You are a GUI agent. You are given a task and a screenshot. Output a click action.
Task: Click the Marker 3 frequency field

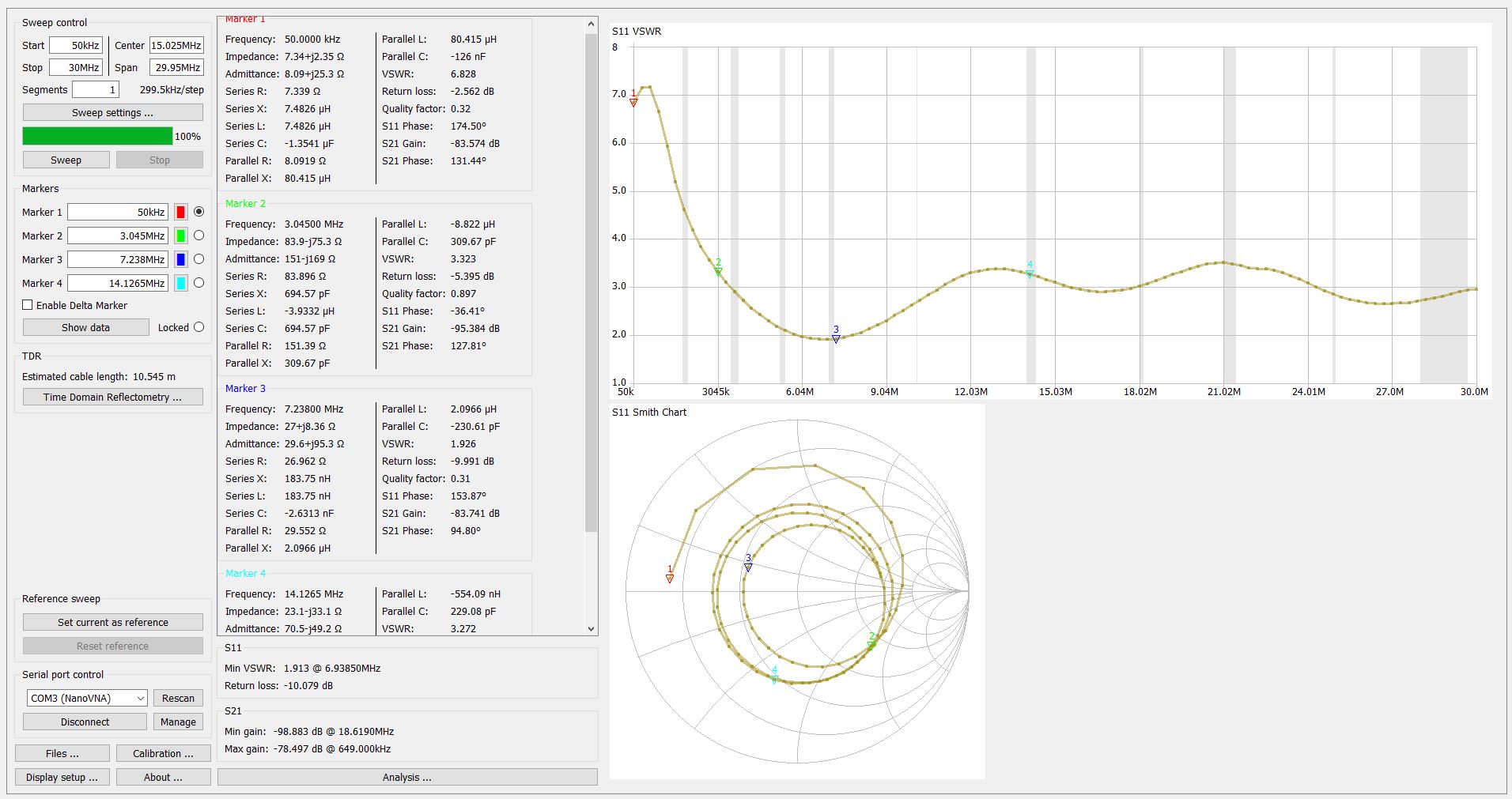(x=118, y=259)
